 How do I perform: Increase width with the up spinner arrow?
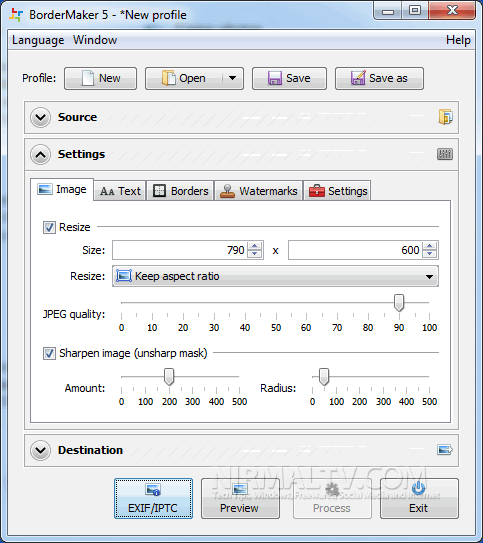255,246
